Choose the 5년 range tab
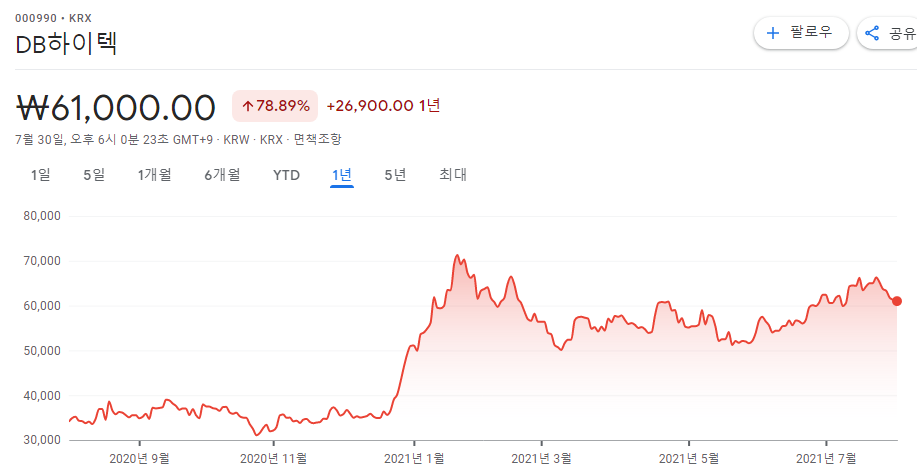The width and height of the screenshot is (917, 472). point(395,175)
